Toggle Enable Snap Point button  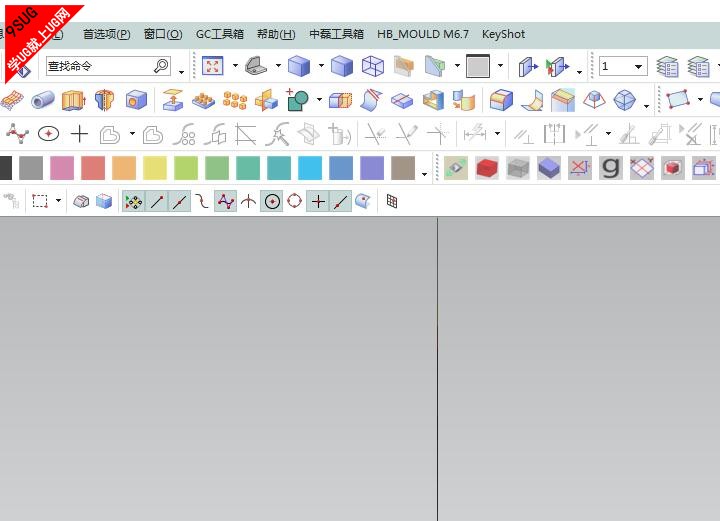(133, 202)
